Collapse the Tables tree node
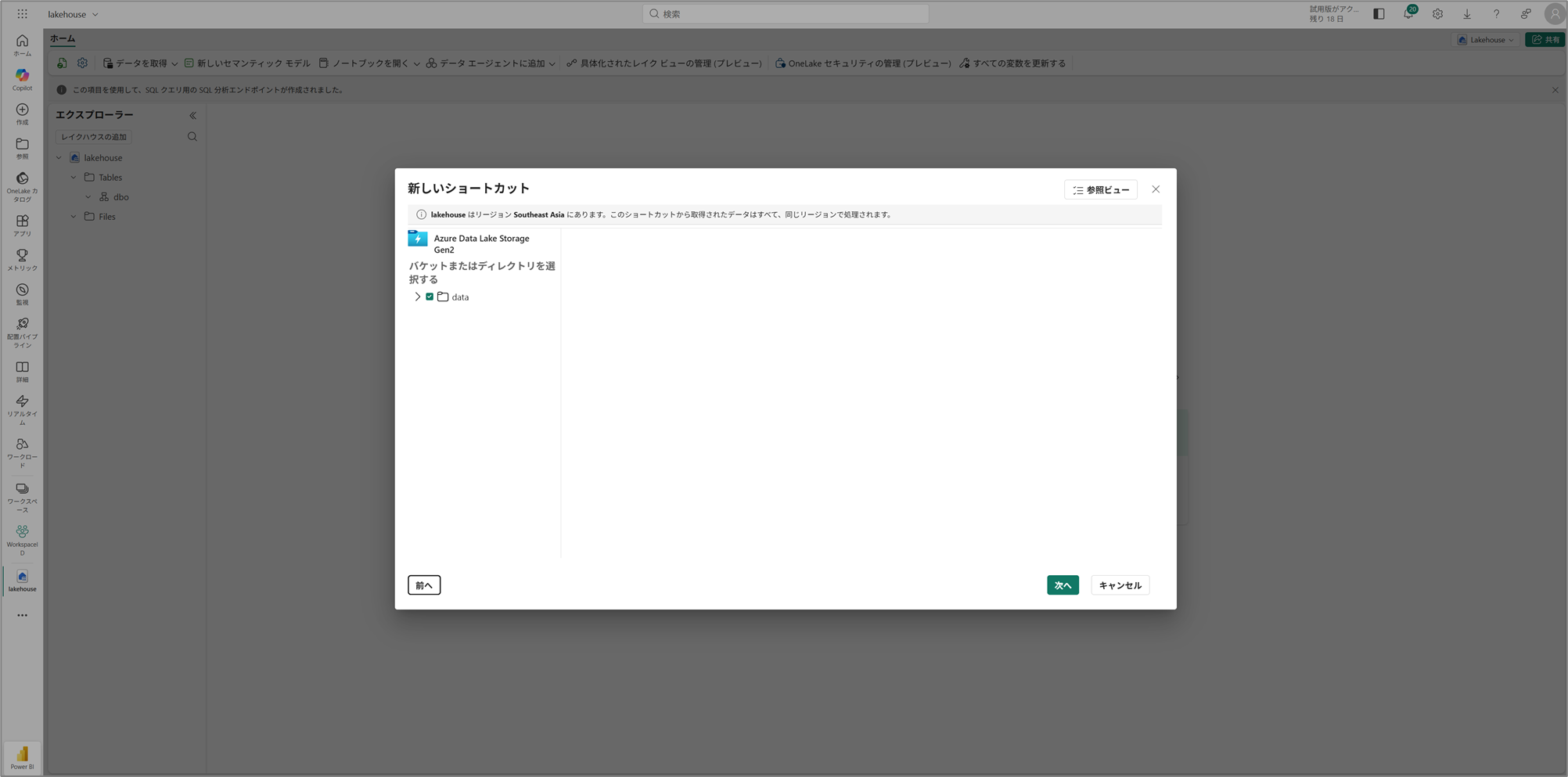The height and width of the screenshot is (777, 1568). point(74,178)
